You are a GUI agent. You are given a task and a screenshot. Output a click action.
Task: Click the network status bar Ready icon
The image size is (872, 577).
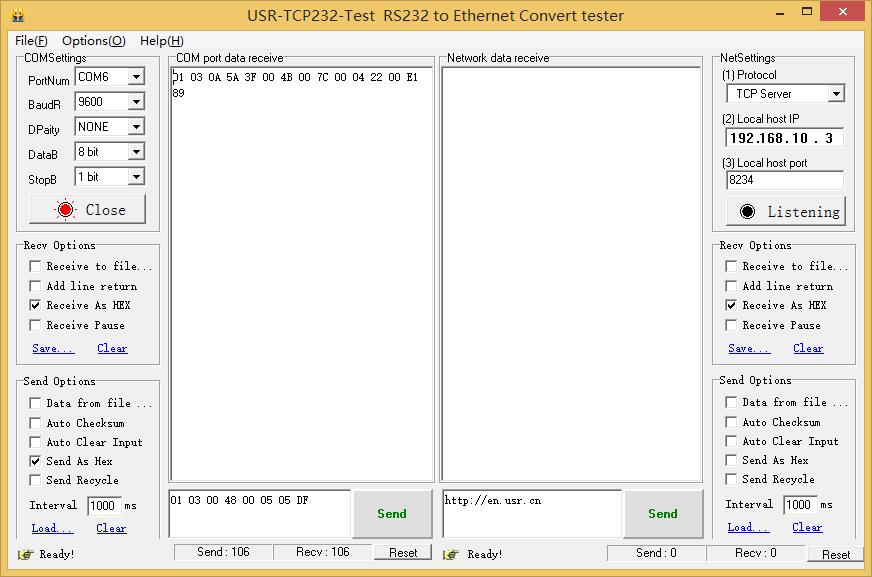(451, 554)
